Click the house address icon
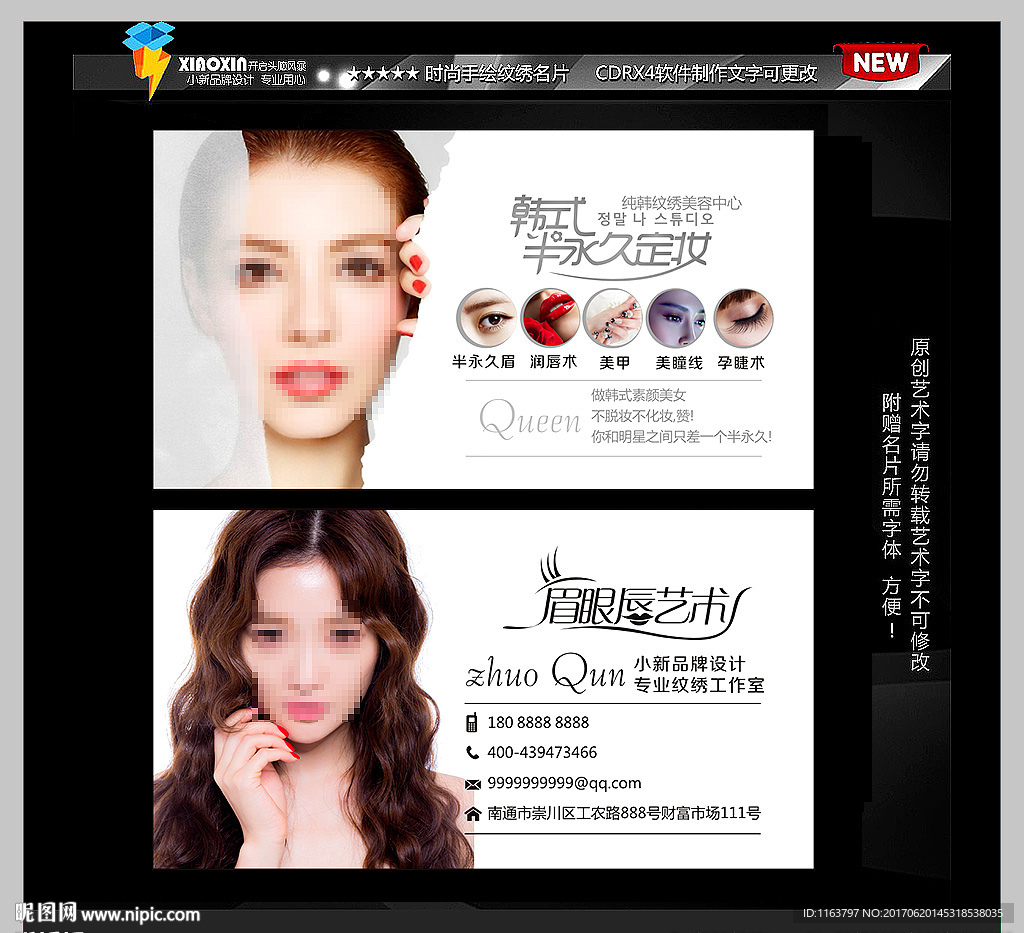Screen dimensions: 1024x933 [472, 814]
